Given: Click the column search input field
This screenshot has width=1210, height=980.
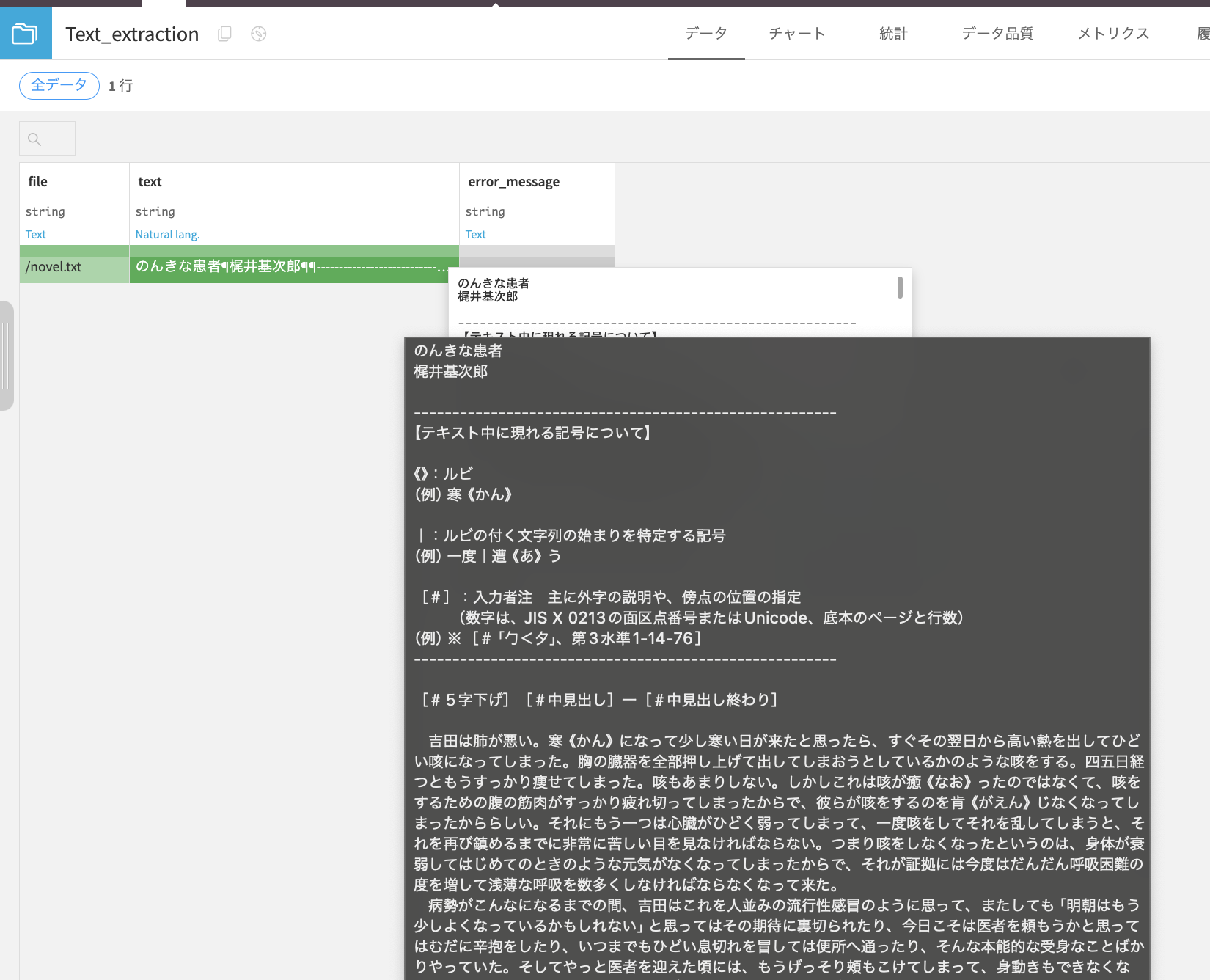Looking at the screenshot, I should 47,139.
